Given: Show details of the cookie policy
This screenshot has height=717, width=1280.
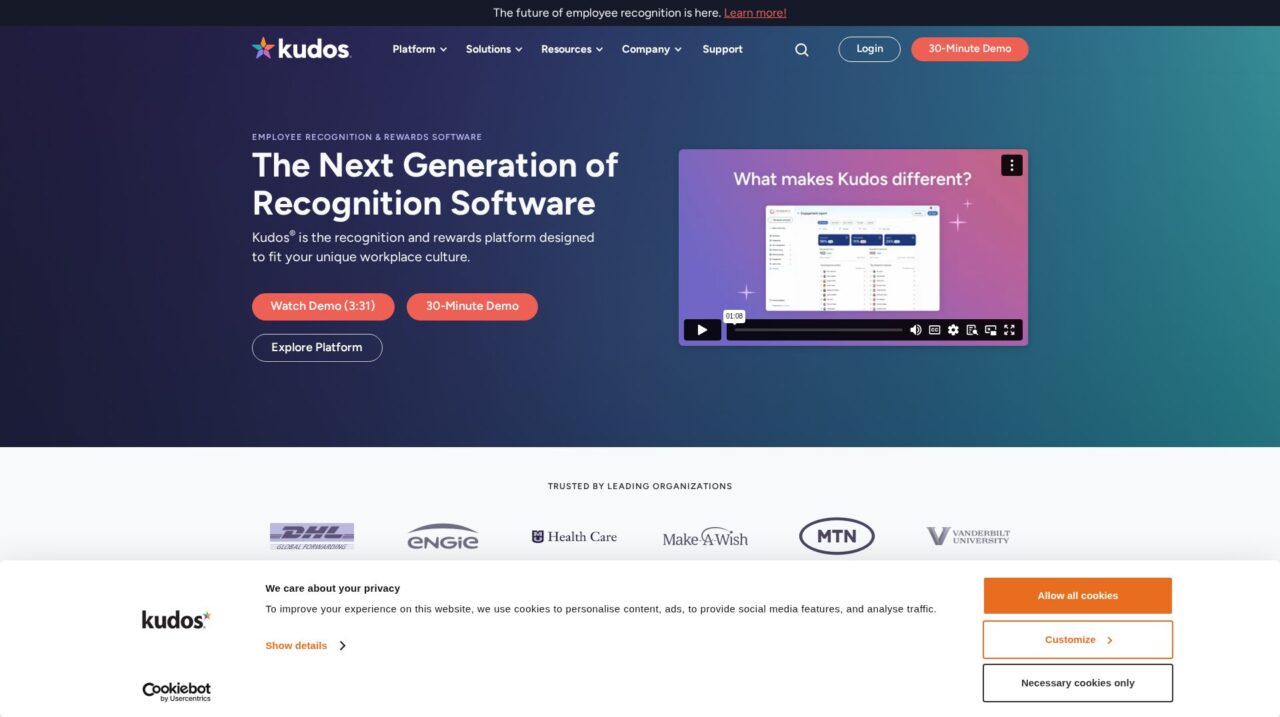Looking at the screenshot, I should [x=296, y=645].
